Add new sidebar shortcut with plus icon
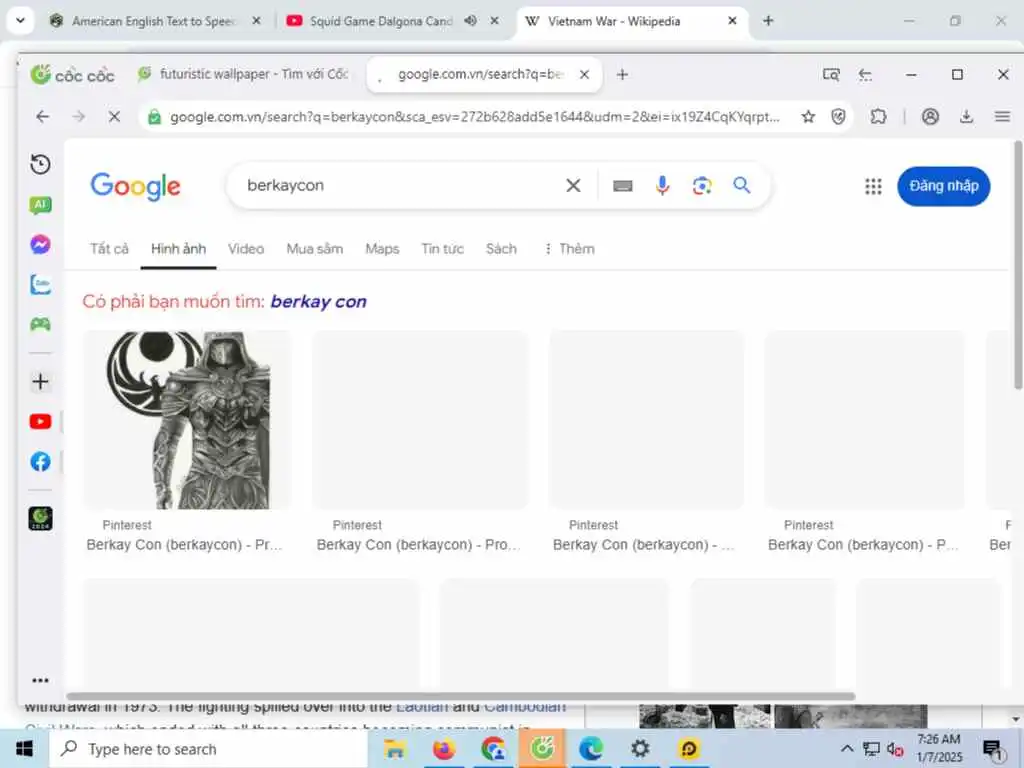 tap(40, 381)
